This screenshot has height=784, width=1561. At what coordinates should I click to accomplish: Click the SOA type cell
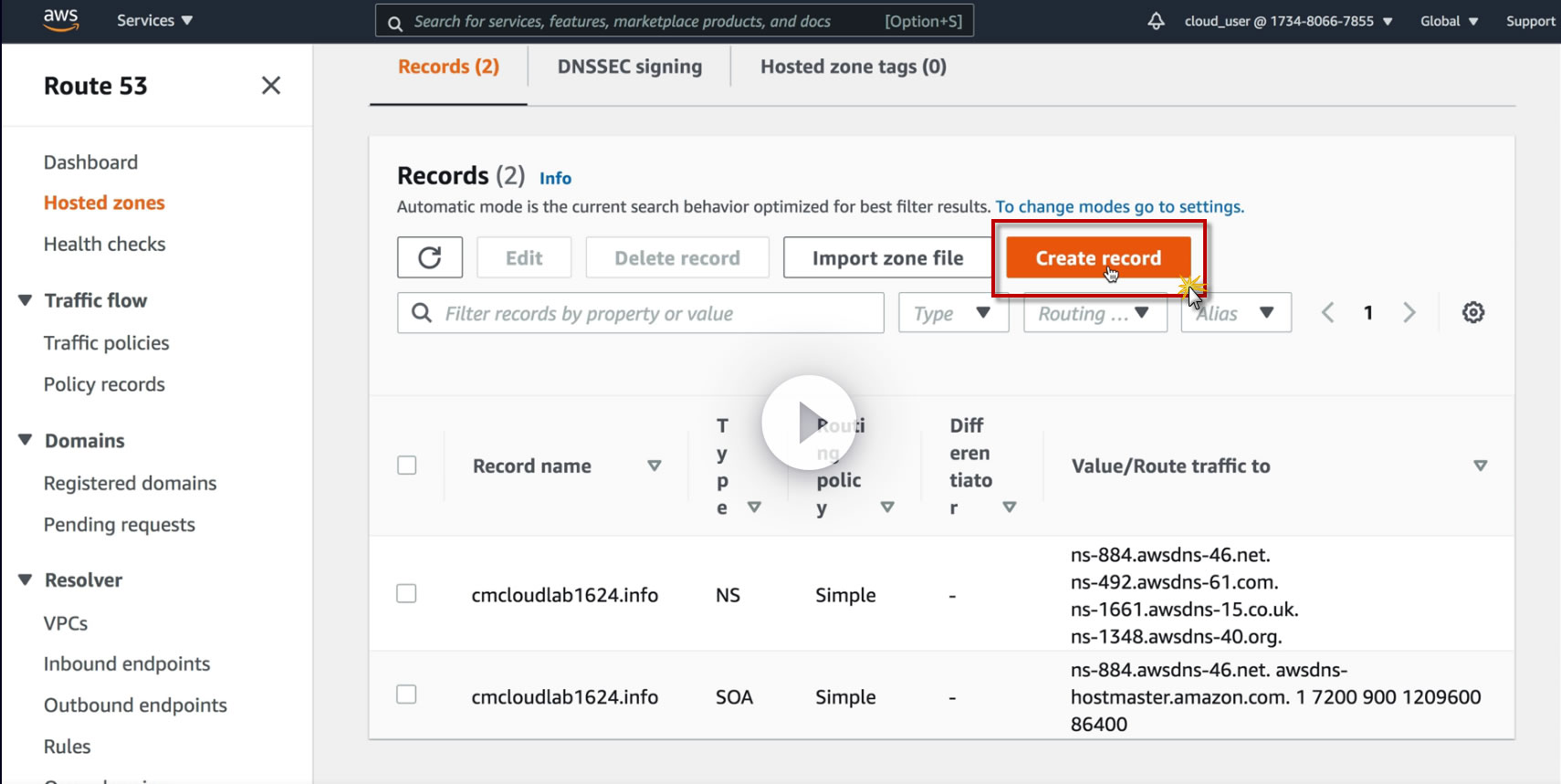pyautogui.click(x=734, y=697)
